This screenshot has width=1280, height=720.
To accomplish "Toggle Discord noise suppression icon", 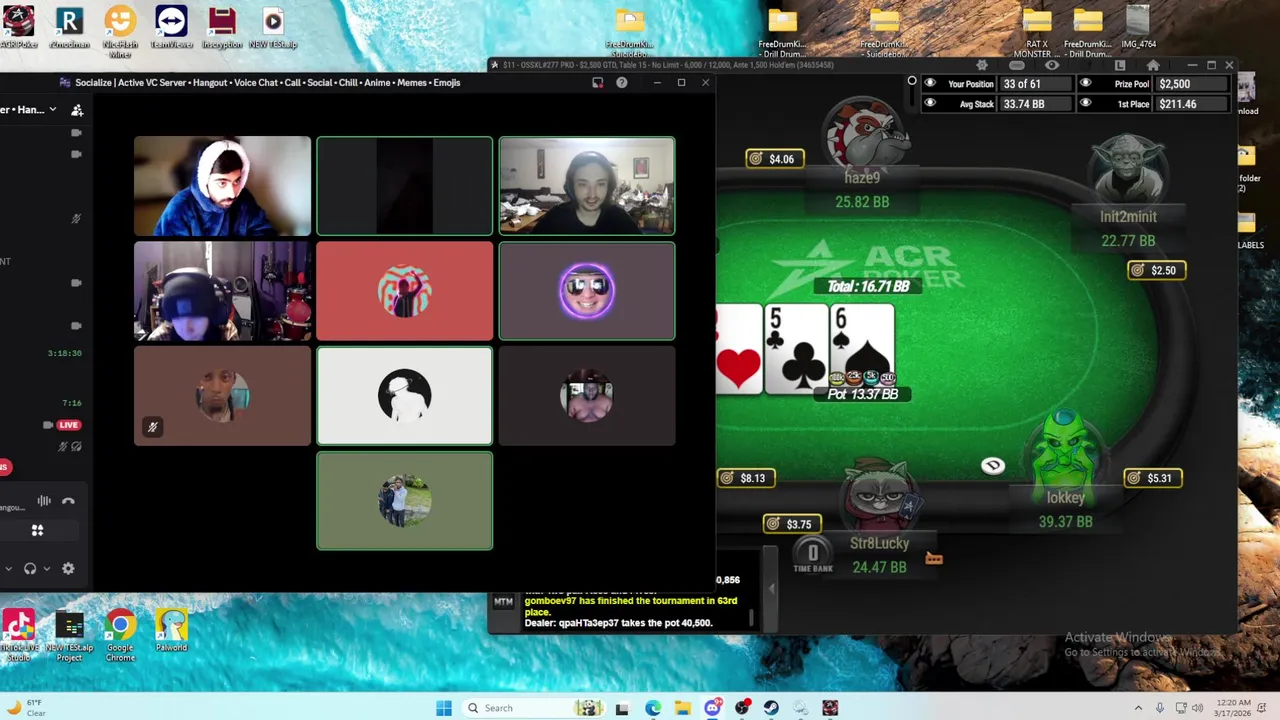I will coord(44,501).
